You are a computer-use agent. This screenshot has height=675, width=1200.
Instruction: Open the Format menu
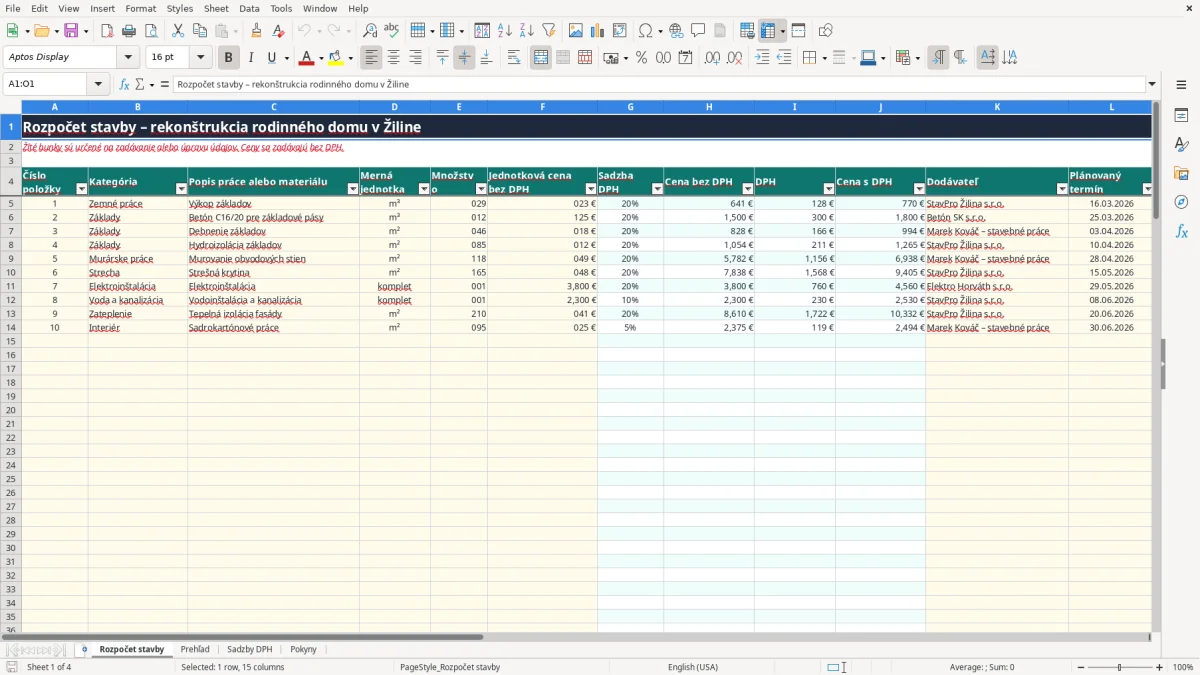click(x=141, y=8)
